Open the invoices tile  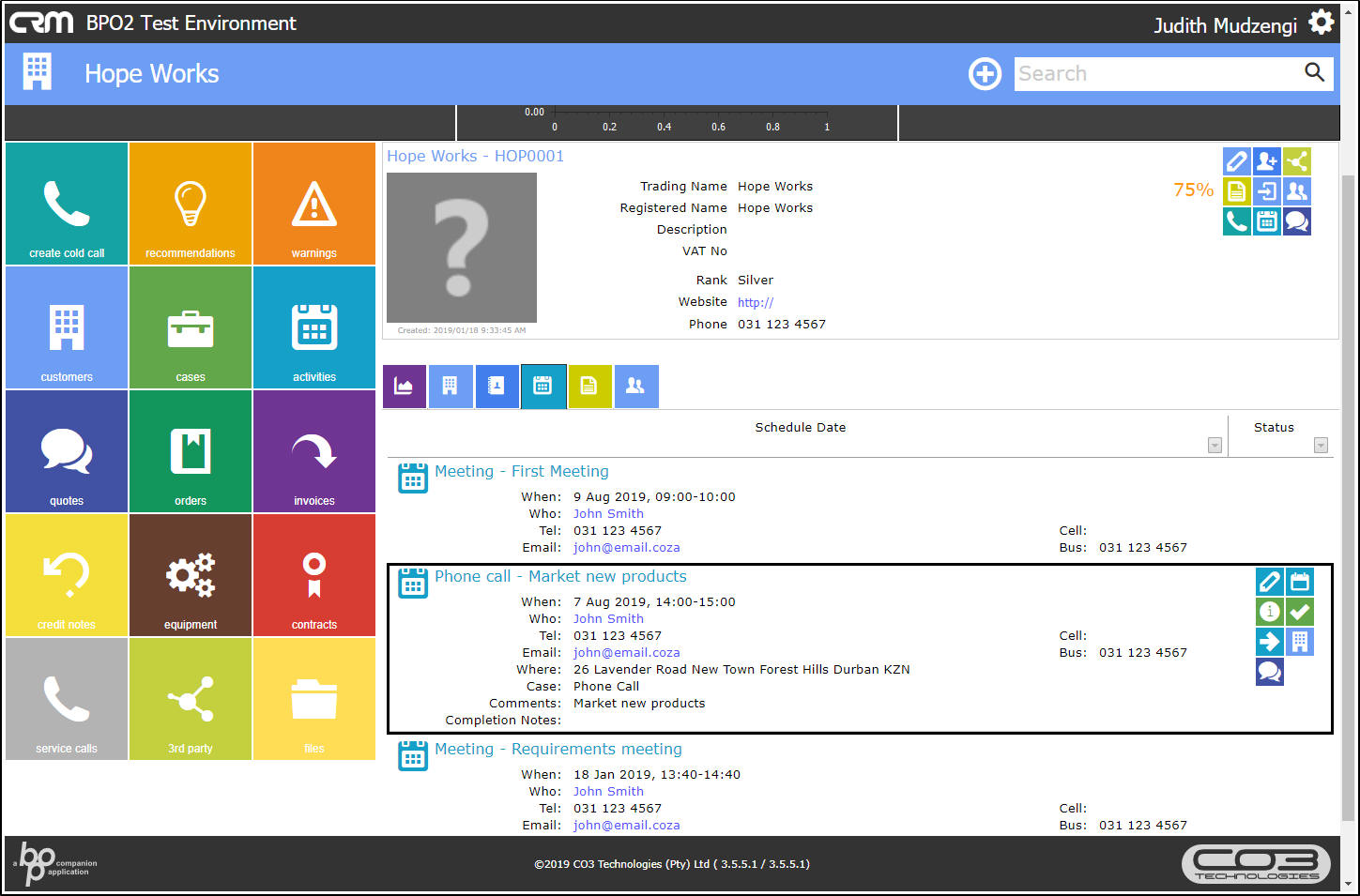coord(314,451)
